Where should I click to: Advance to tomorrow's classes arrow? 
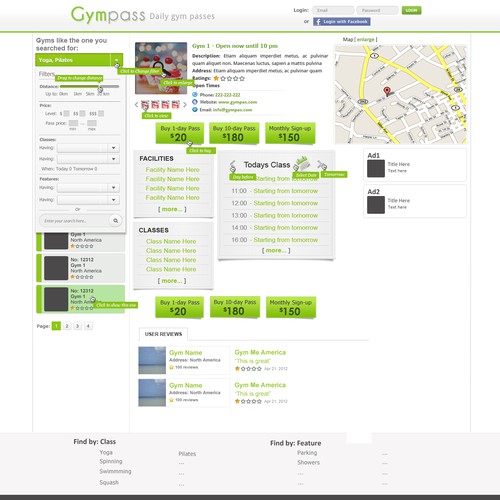tap(321, 164)
